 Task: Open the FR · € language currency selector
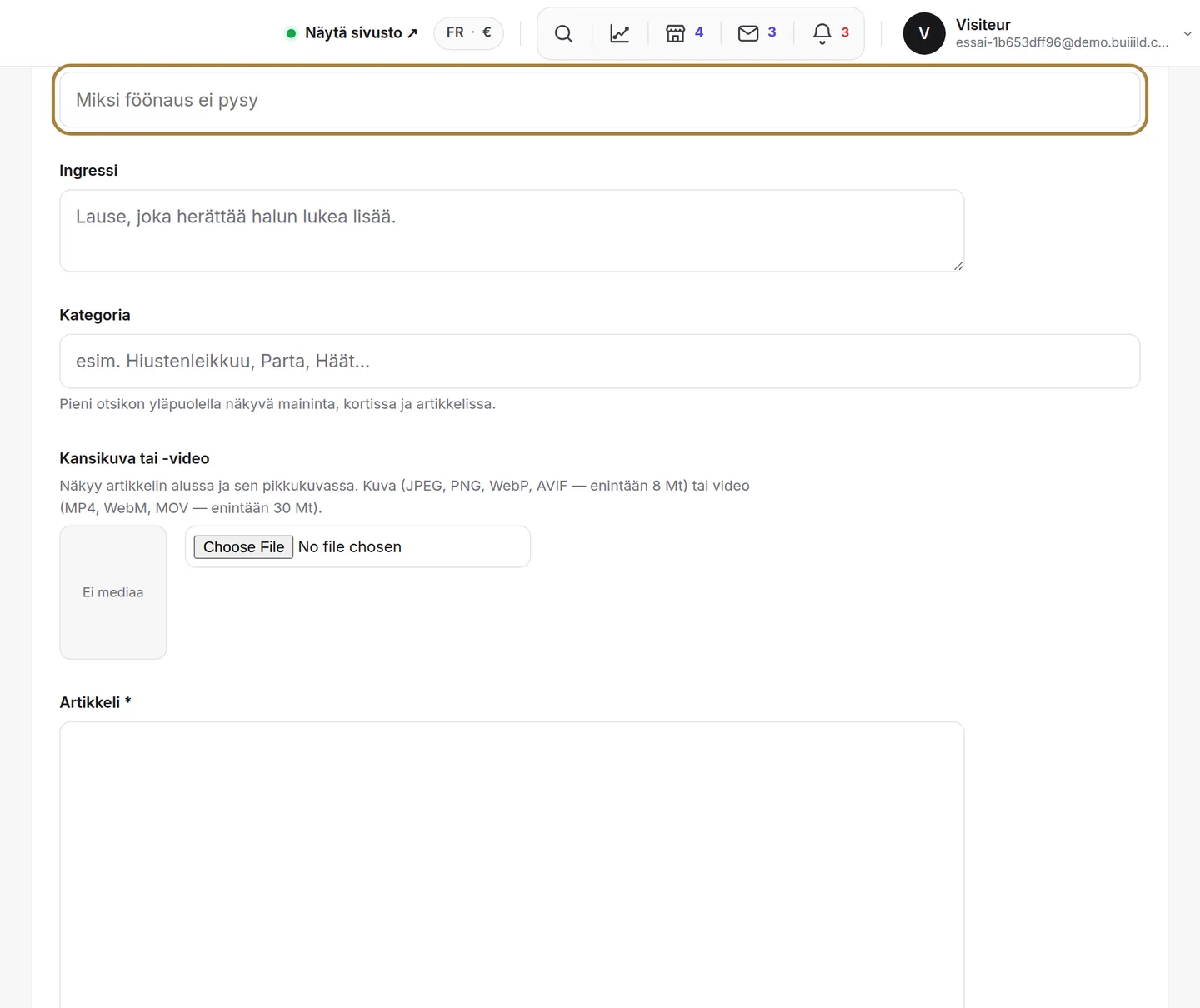click(468, 32)
